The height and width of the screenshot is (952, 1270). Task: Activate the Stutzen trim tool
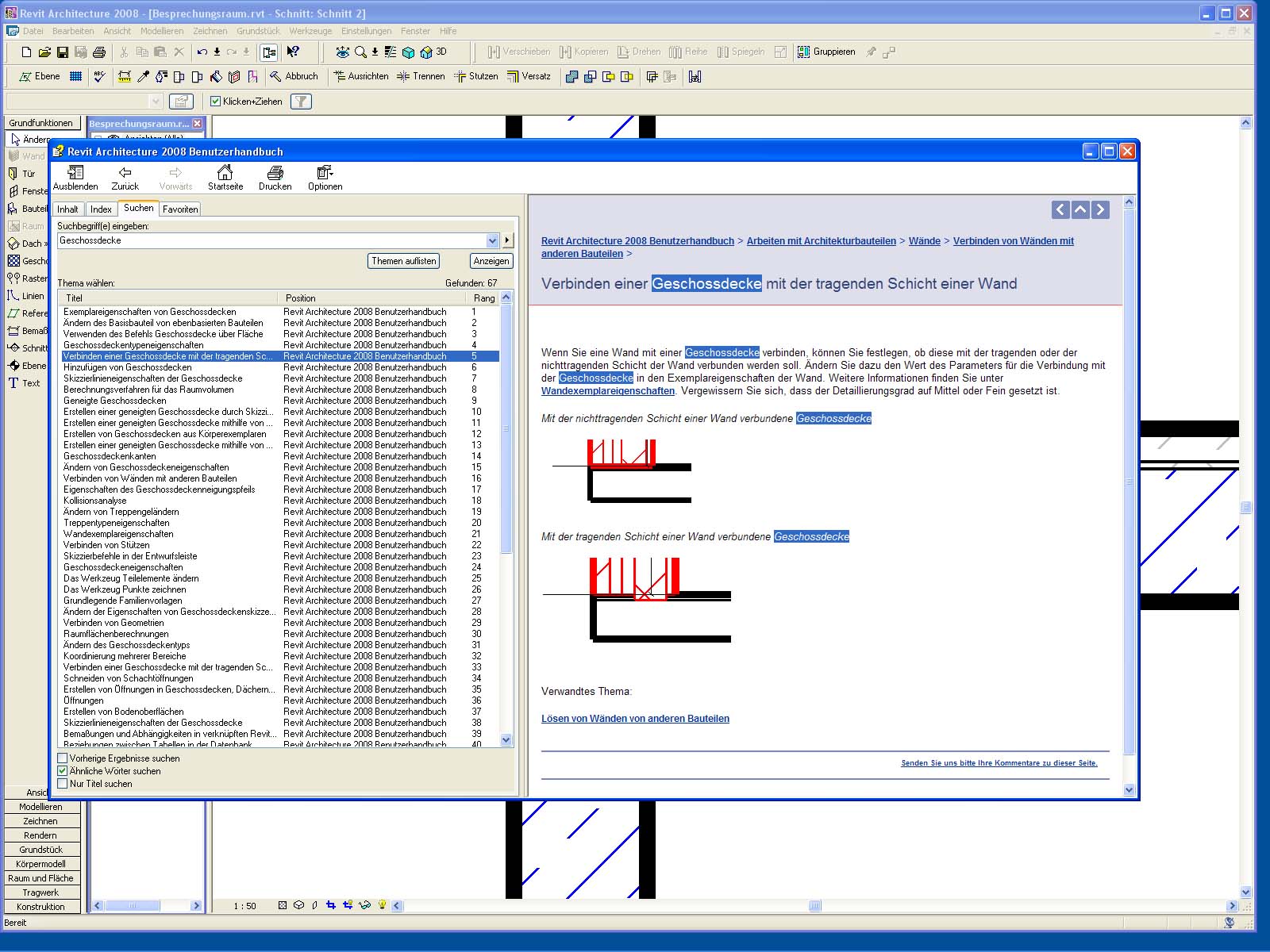click(475, 77)
